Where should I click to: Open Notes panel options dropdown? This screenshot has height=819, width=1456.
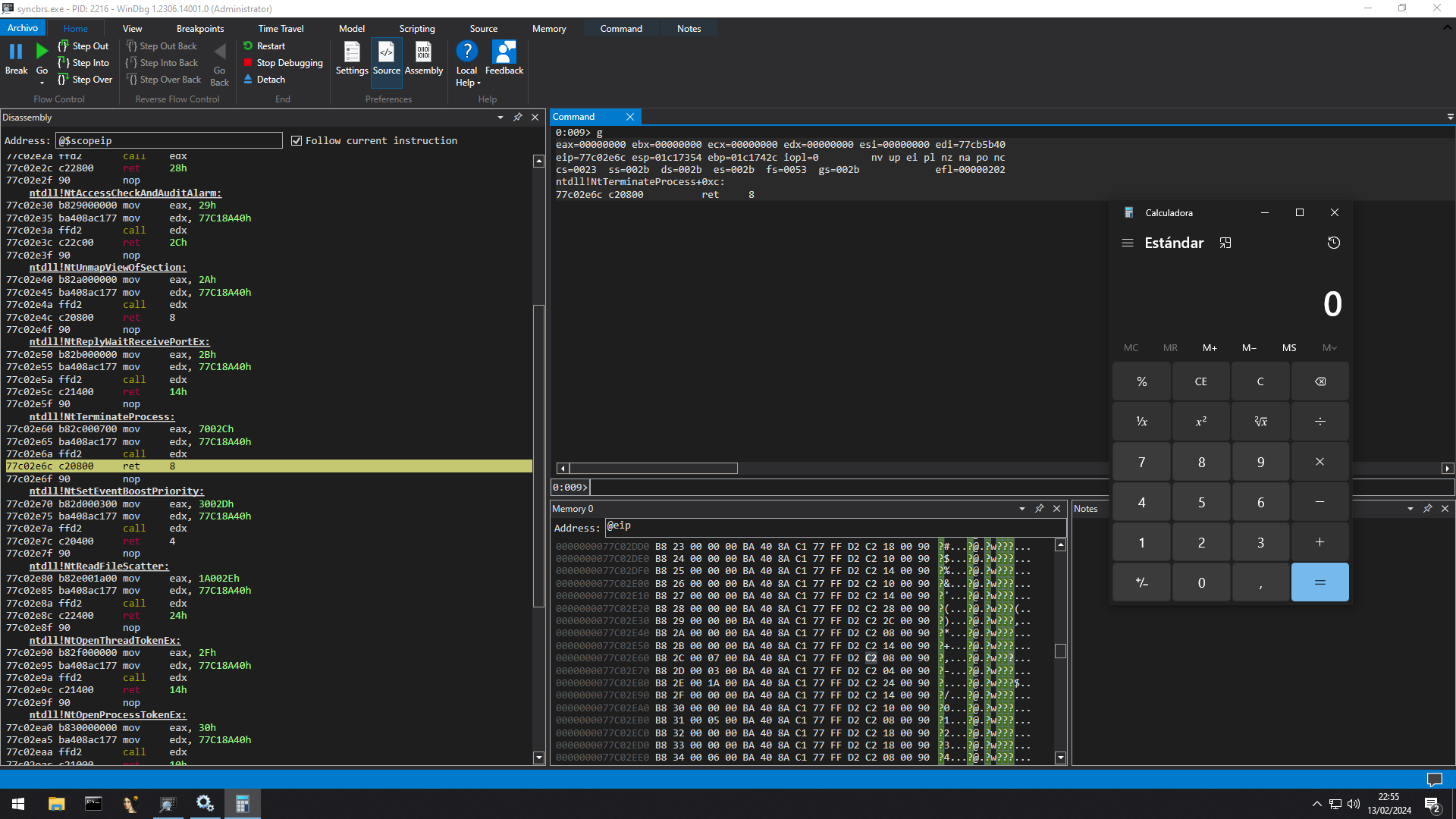(x=1410, y=509)
